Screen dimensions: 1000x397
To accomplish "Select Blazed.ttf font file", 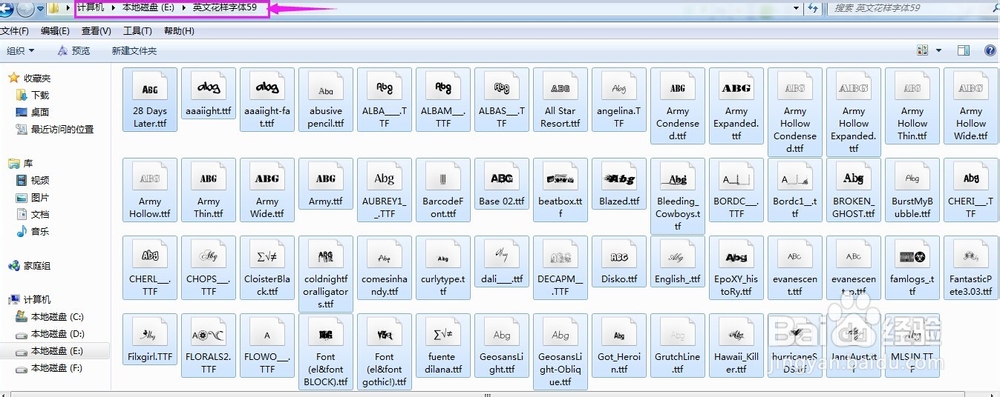I will point(619,184).
